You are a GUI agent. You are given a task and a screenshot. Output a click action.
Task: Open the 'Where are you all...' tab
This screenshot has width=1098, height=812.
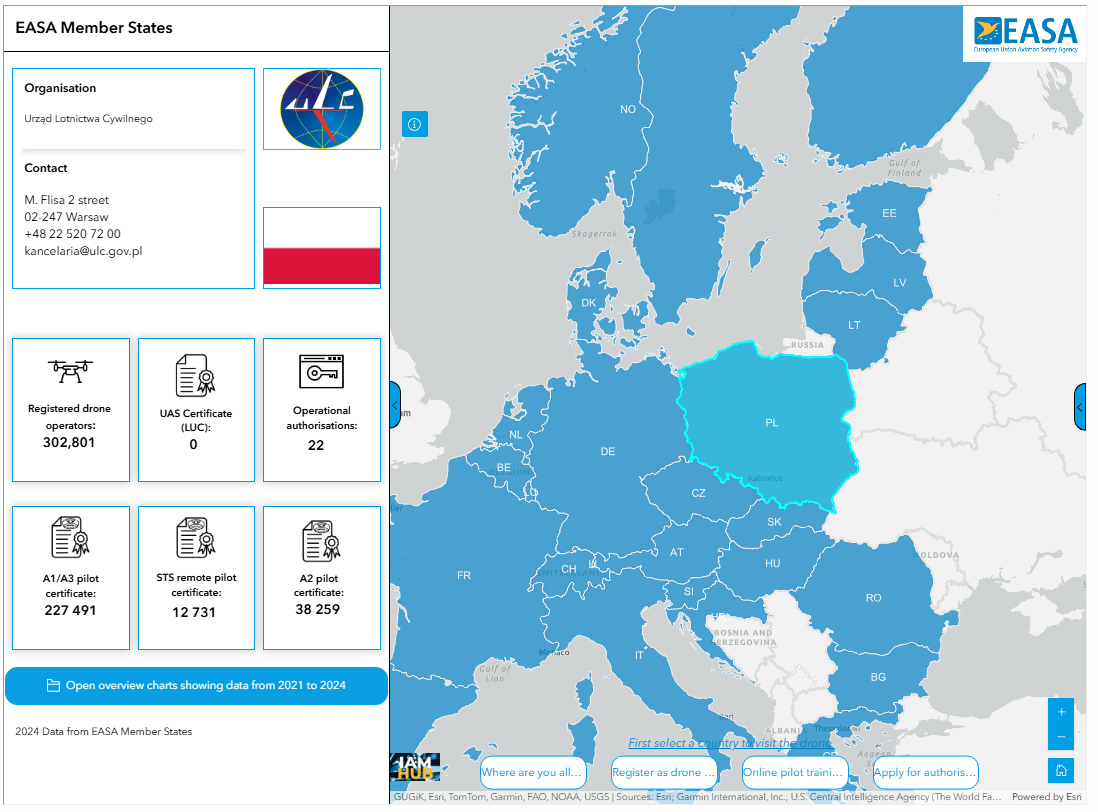tap(531, 772)
